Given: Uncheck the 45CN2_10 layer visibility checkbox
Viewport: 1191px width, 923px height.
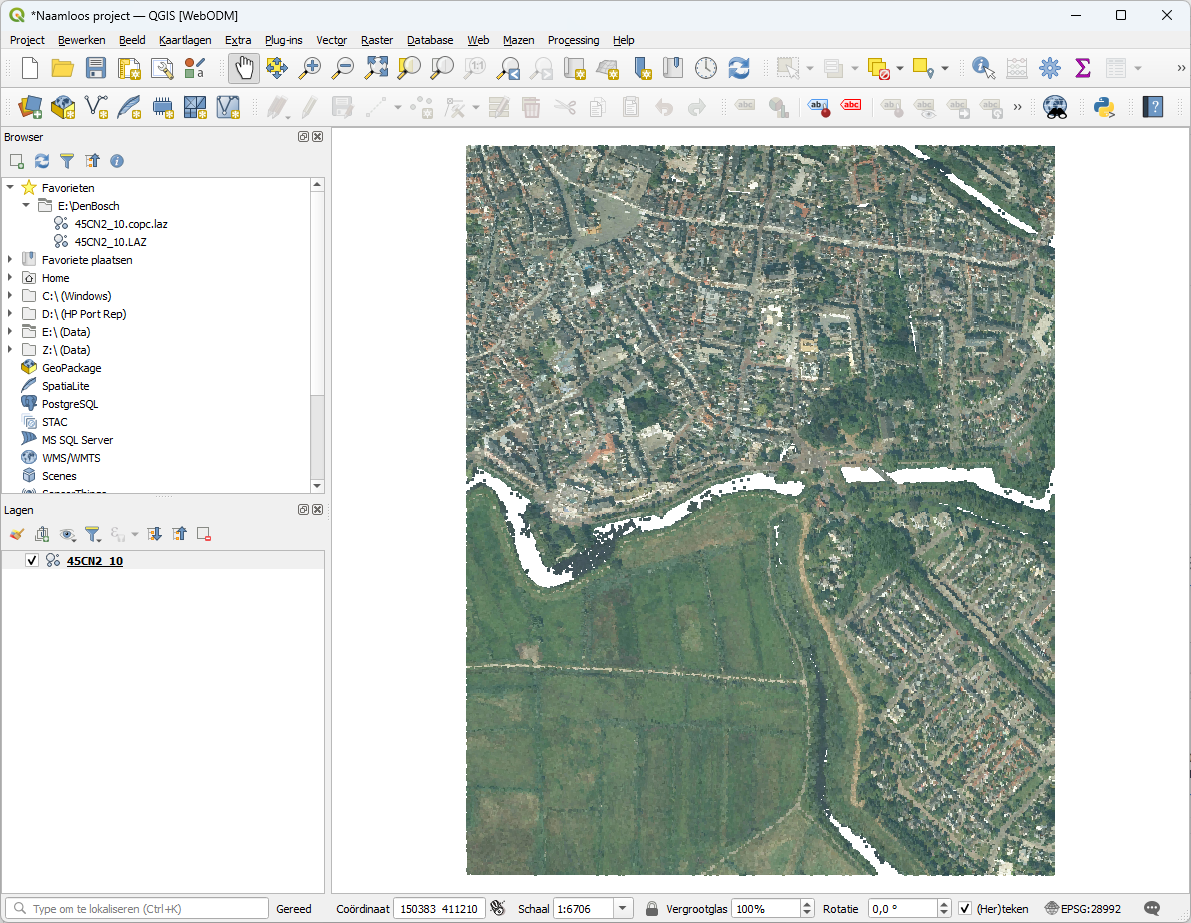Looking at the screenshot, I should click(32, 561).
